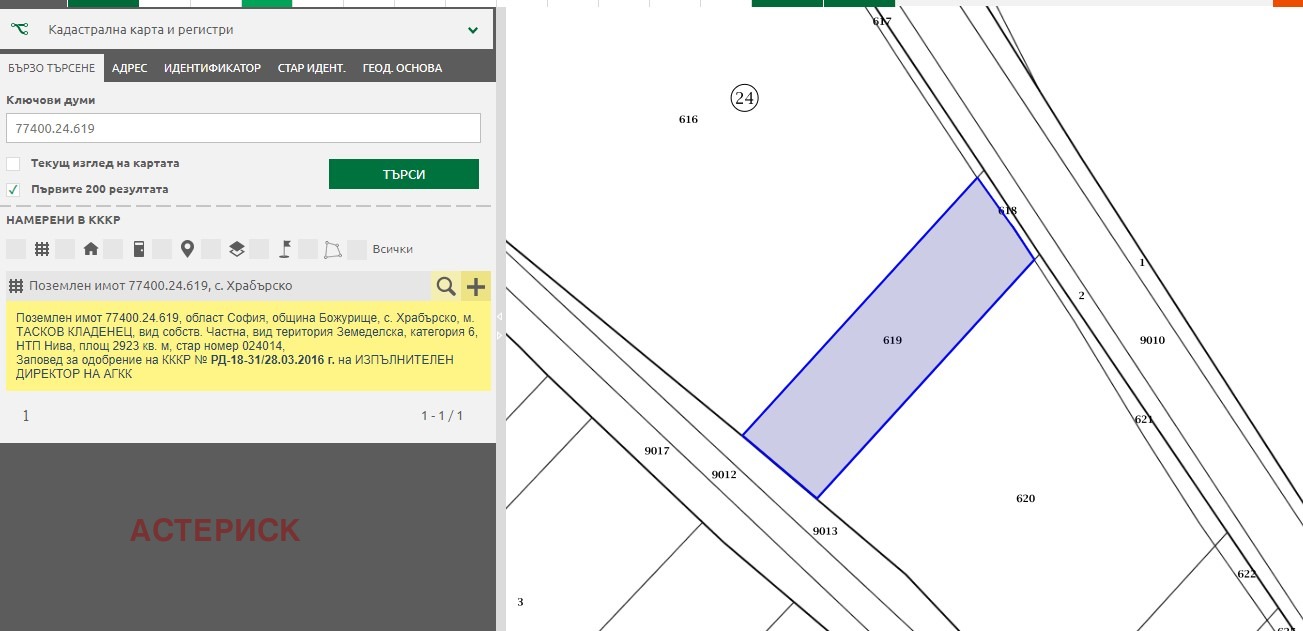This screenshot has height=631, width=1303.
Task: Select the stacked layers filter icon
Action: [x=236, y=249]
